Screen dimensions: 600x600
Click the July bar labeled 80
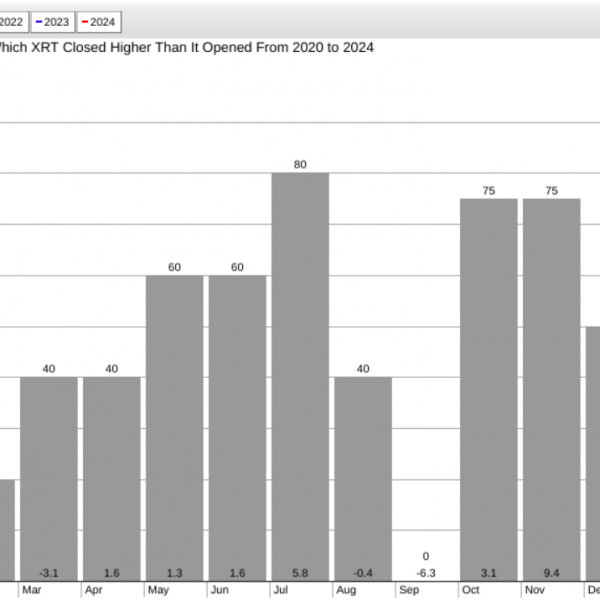point(300,377)
